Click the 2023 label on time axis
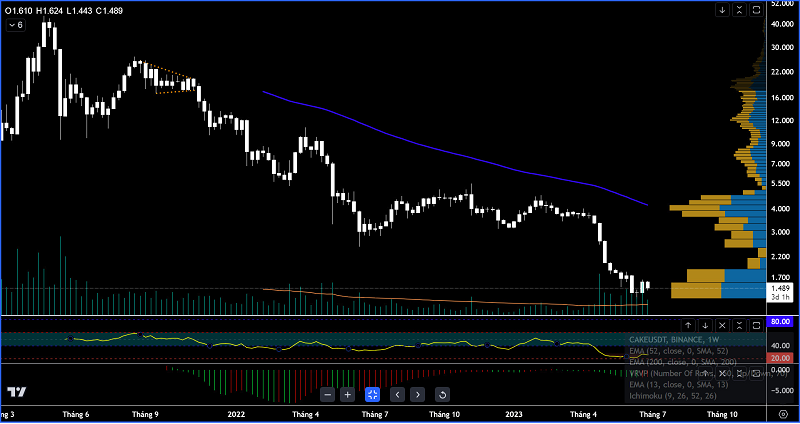 [514, 412]
